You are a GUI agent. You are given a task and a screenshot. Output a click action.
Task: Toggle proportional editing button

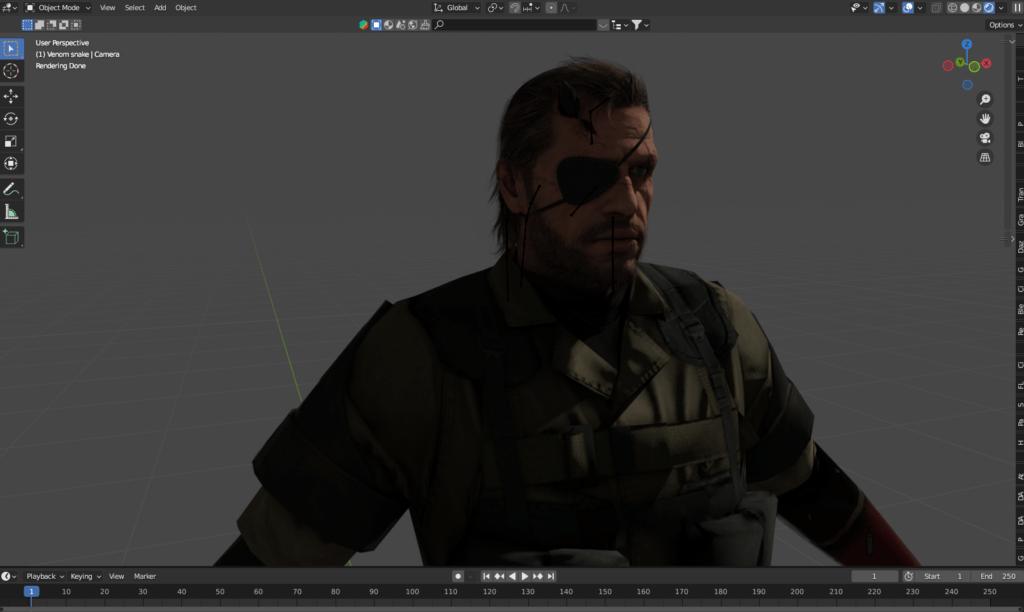pos(551,7)
